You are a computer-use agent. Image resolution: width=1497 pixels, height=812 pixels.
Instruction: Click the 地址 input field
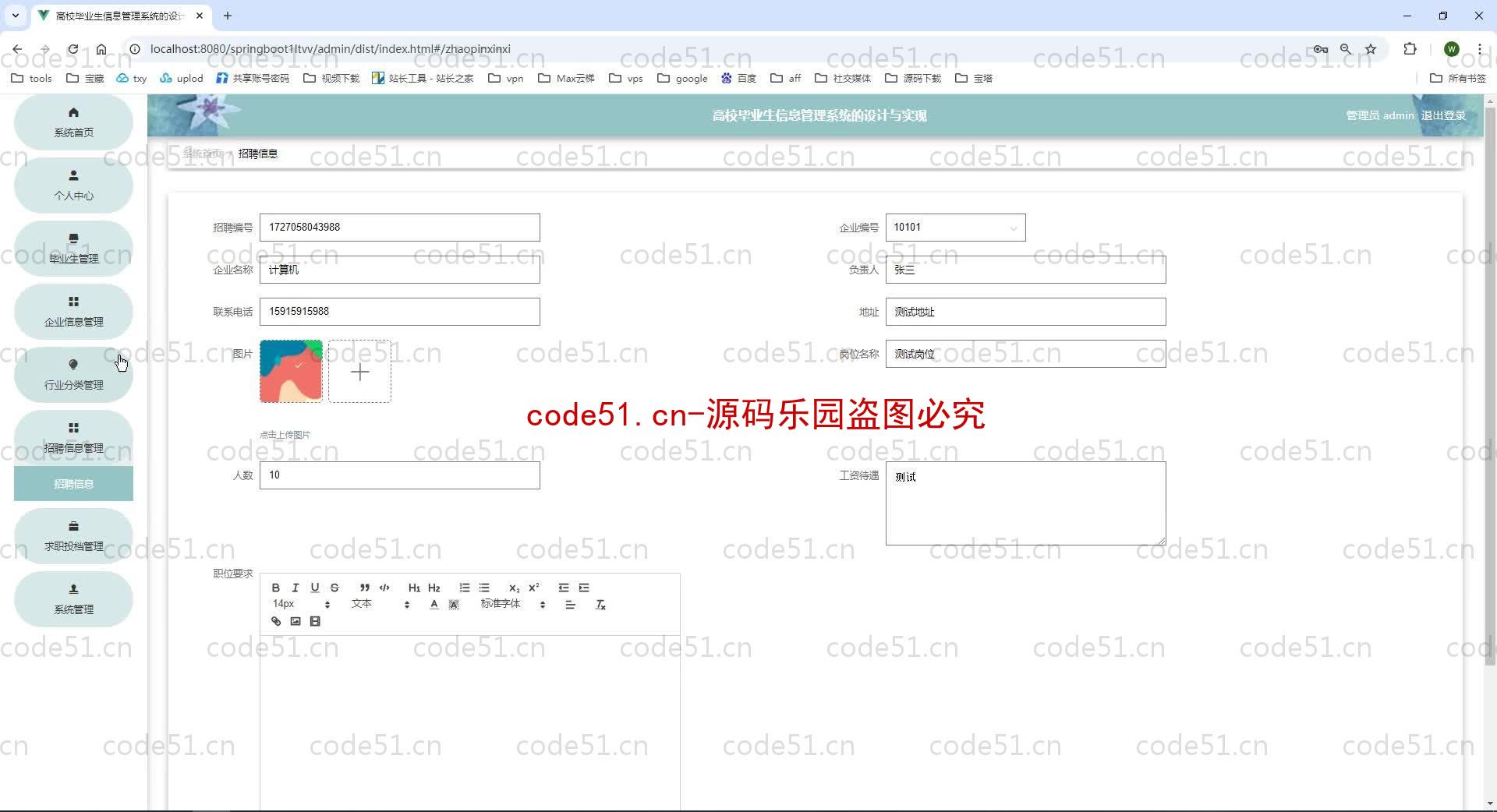pyautogui.click(x=1025, y=312)
